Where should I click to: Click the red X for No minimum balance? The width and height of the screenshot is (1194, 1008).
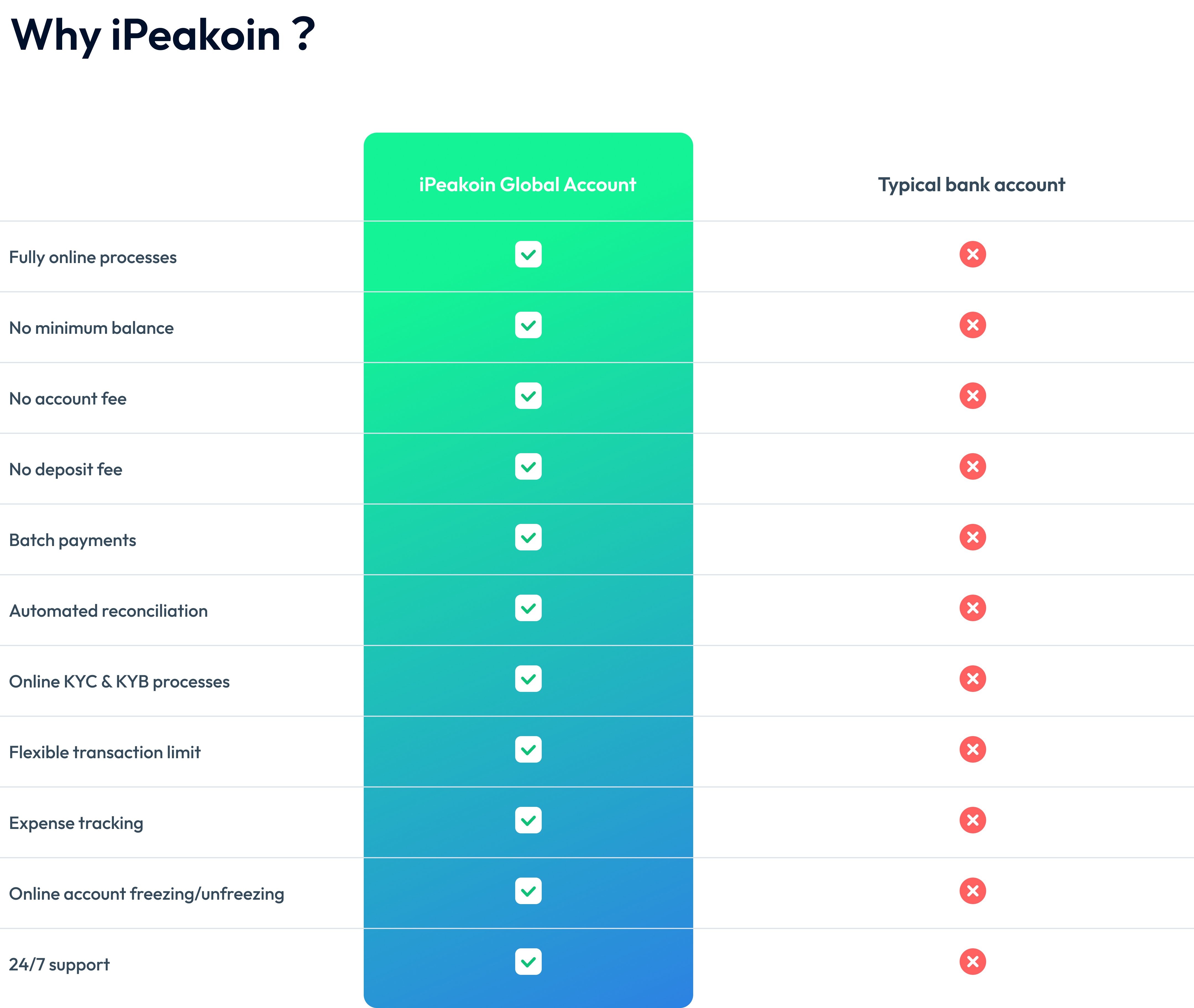click(x=972, y=325)
